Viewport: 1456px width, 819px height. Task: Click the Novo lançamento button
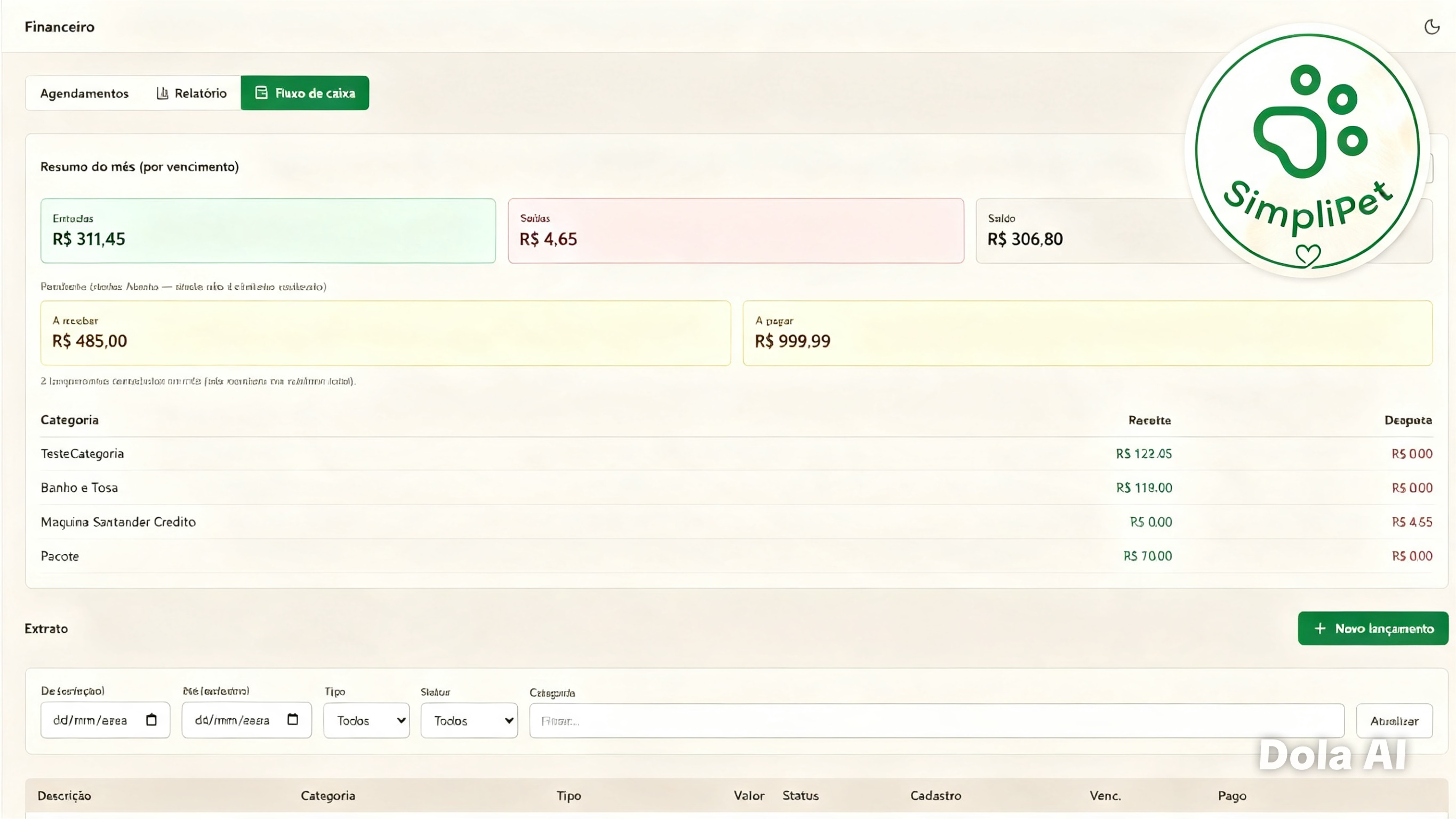coord(1373,629)
